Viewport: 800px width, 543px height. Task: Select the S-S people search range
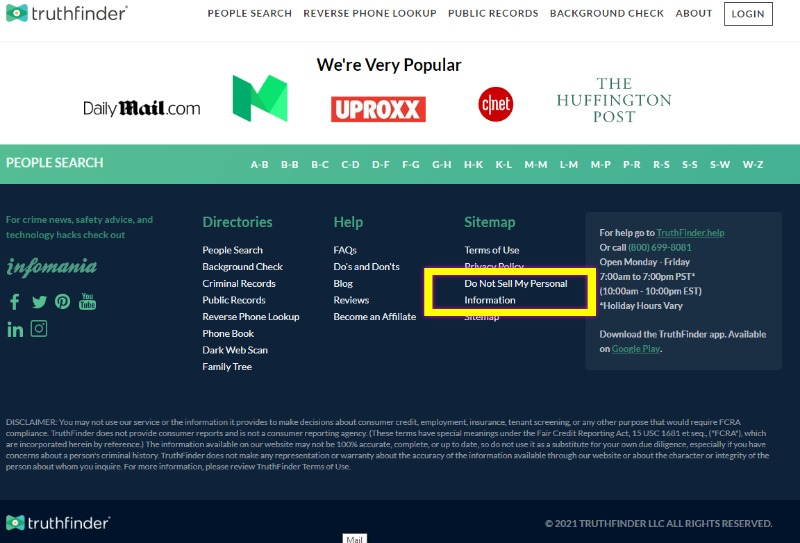click(x=690, y=164)
